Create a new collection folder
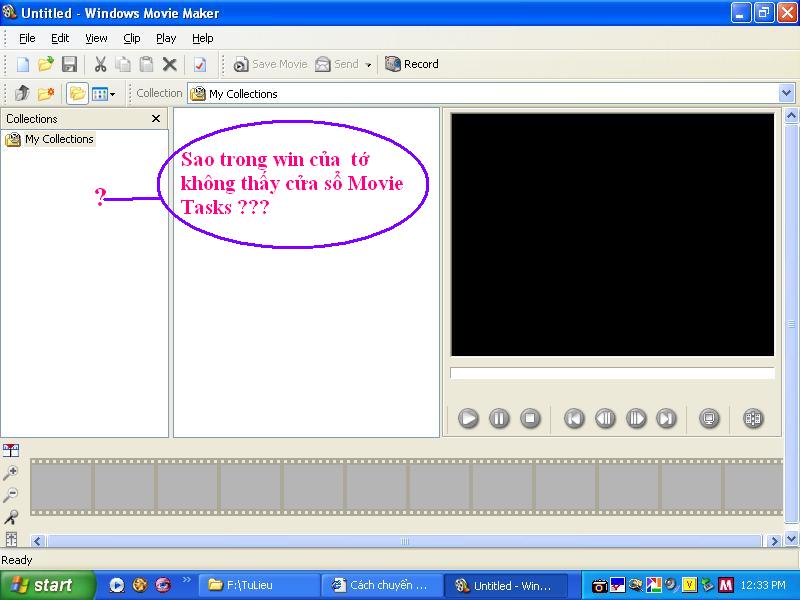 [x=45, y=93]
